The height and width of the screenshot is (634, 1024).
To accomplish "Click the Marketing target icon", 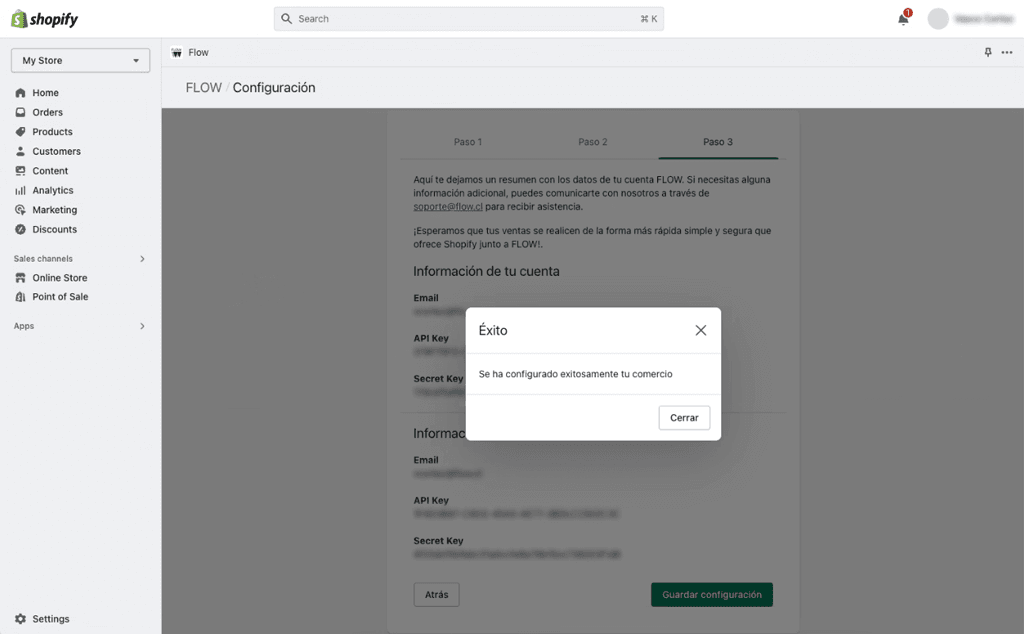I will click(x=20, y=210).
